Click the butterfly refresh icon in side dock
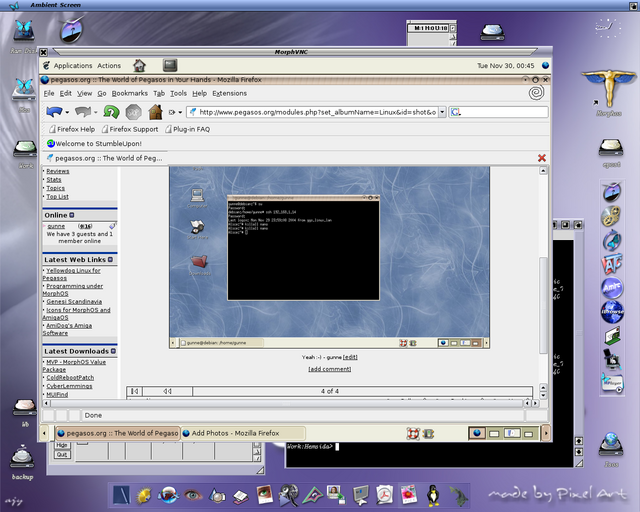 [x=612, y=240]
